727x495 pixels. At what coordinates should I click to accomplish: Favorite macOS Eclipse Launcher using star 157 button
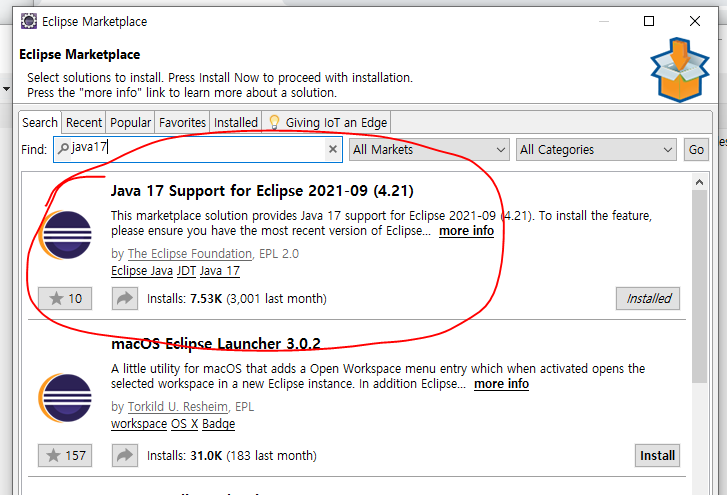click(65, 456)
